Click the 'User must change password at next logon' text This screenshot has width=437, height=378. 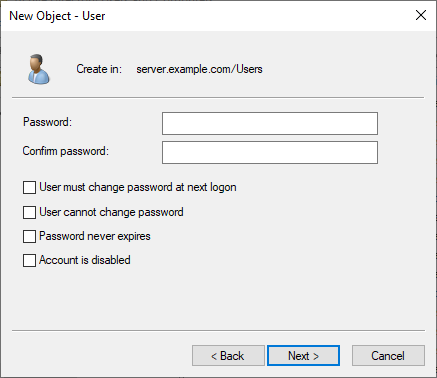pyautogui.click(x=138, y=187)
